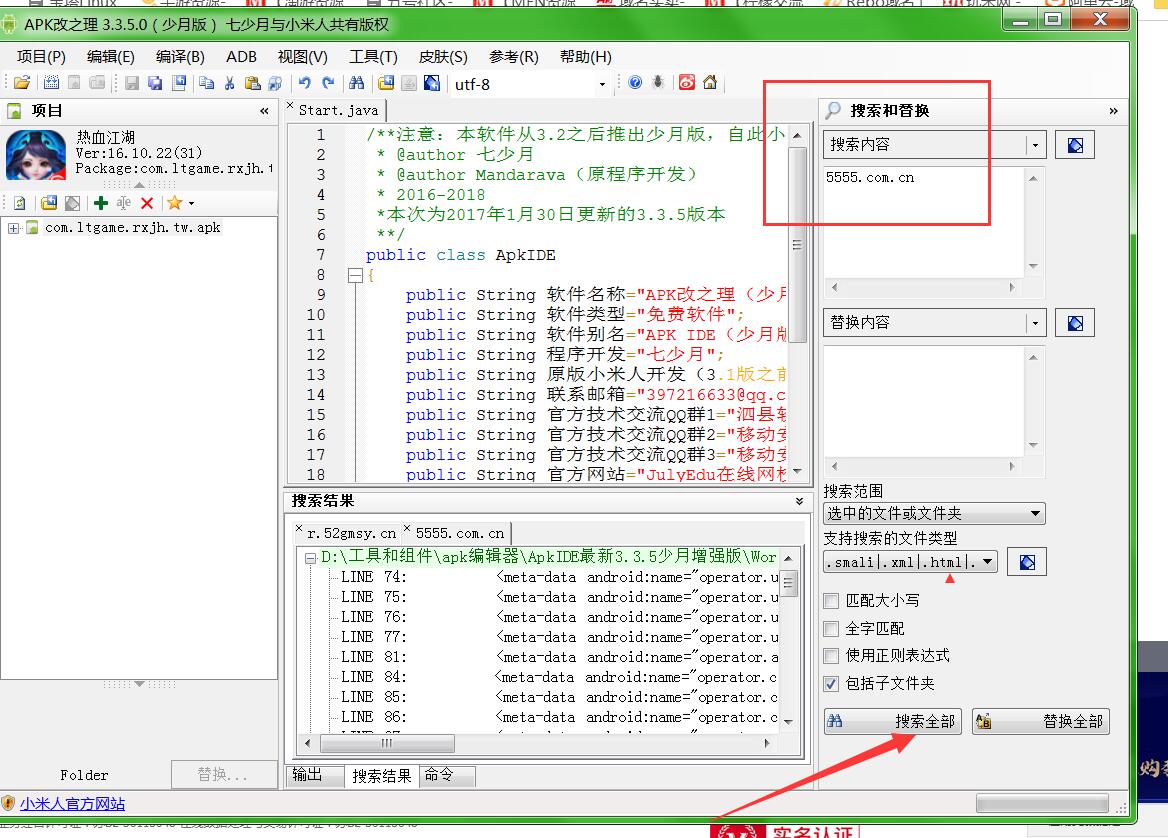The height and width of the screenshot is (838, 1168).
Task: Open the 小米人官方网站 link
Action: 72,804
